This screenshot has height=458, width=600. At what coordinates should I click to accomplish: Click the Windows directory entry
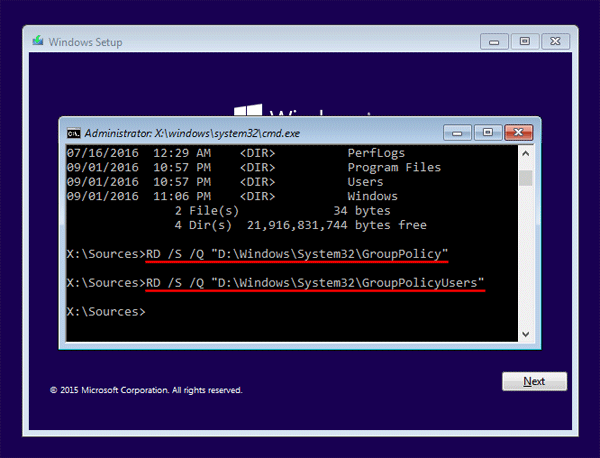(x=372, y=196)
